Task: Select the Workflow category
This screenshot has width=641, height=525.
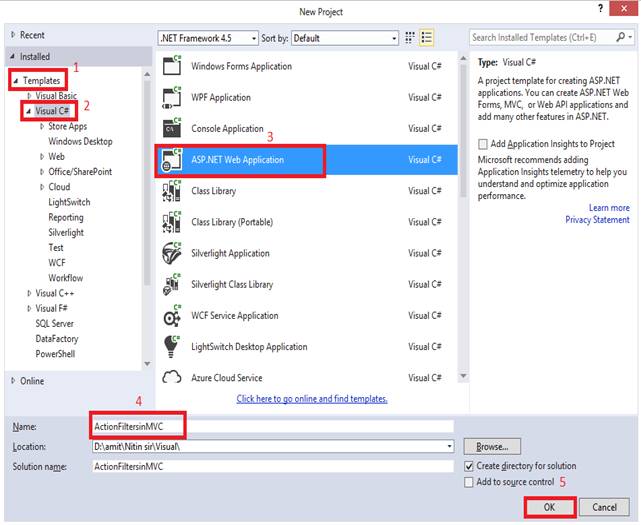Action: click(65, 278)
